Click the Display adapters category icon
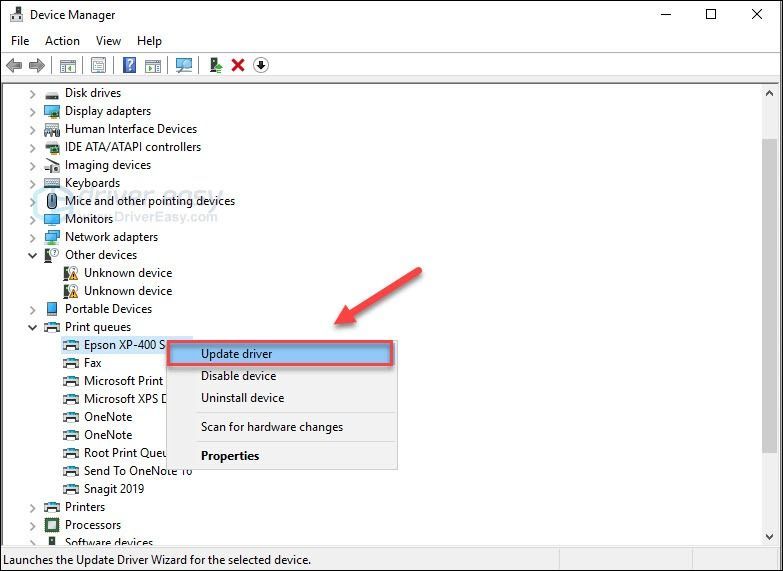 52,111
